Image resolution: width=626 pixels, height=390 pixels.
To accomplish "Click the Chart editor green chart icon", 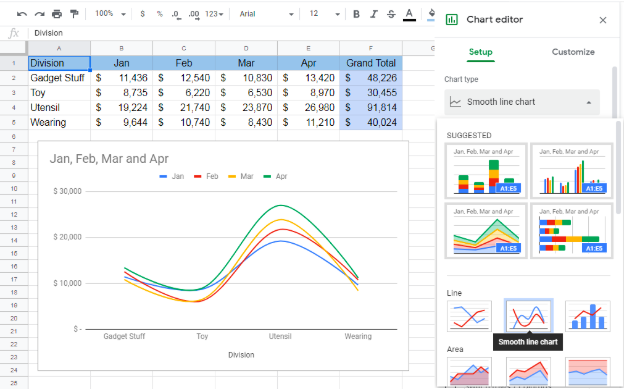I will click(x=452, y=20).
